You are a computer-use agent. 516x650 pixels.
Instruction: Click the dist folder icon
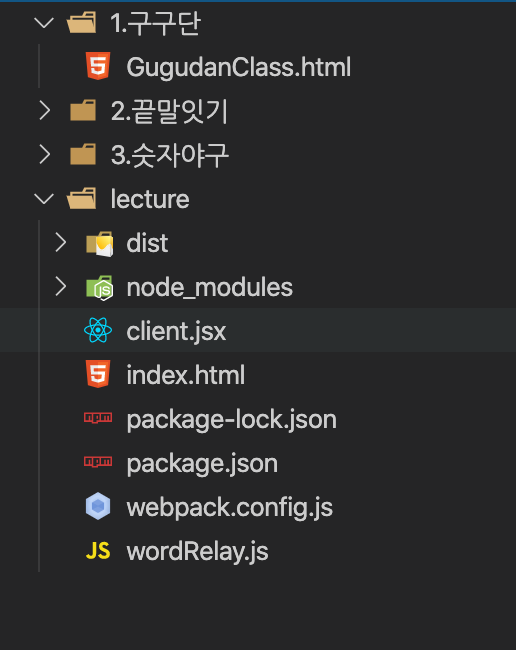(99, 243)
